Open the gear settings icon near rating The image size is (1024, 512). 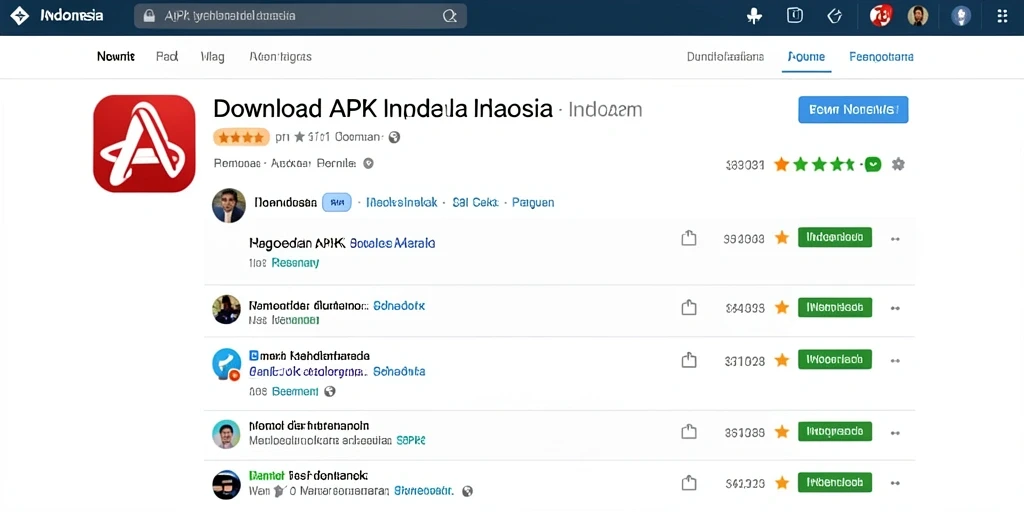point(898,165)
